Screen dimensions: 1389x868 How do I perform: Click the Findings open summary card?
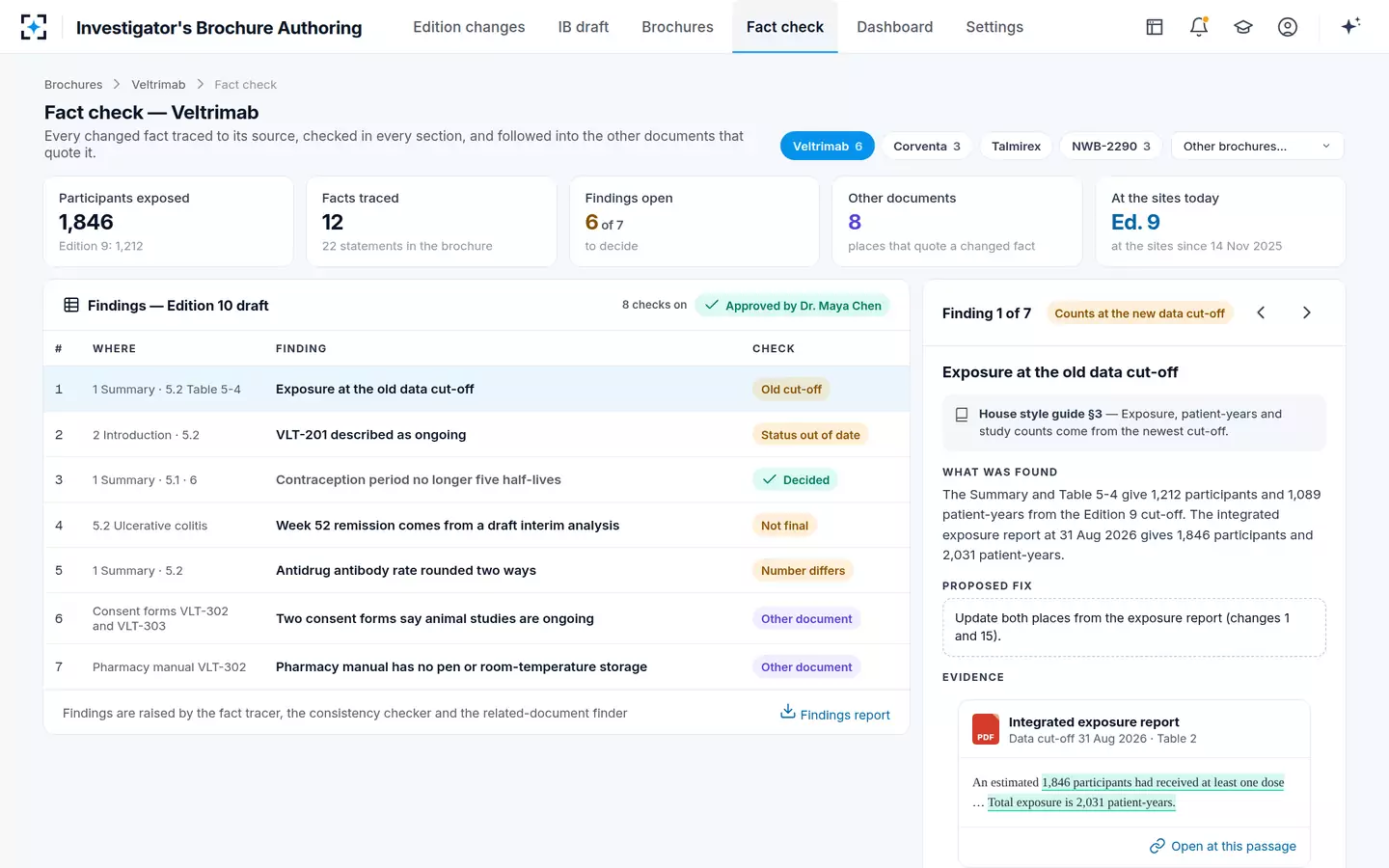pos(694,221)
